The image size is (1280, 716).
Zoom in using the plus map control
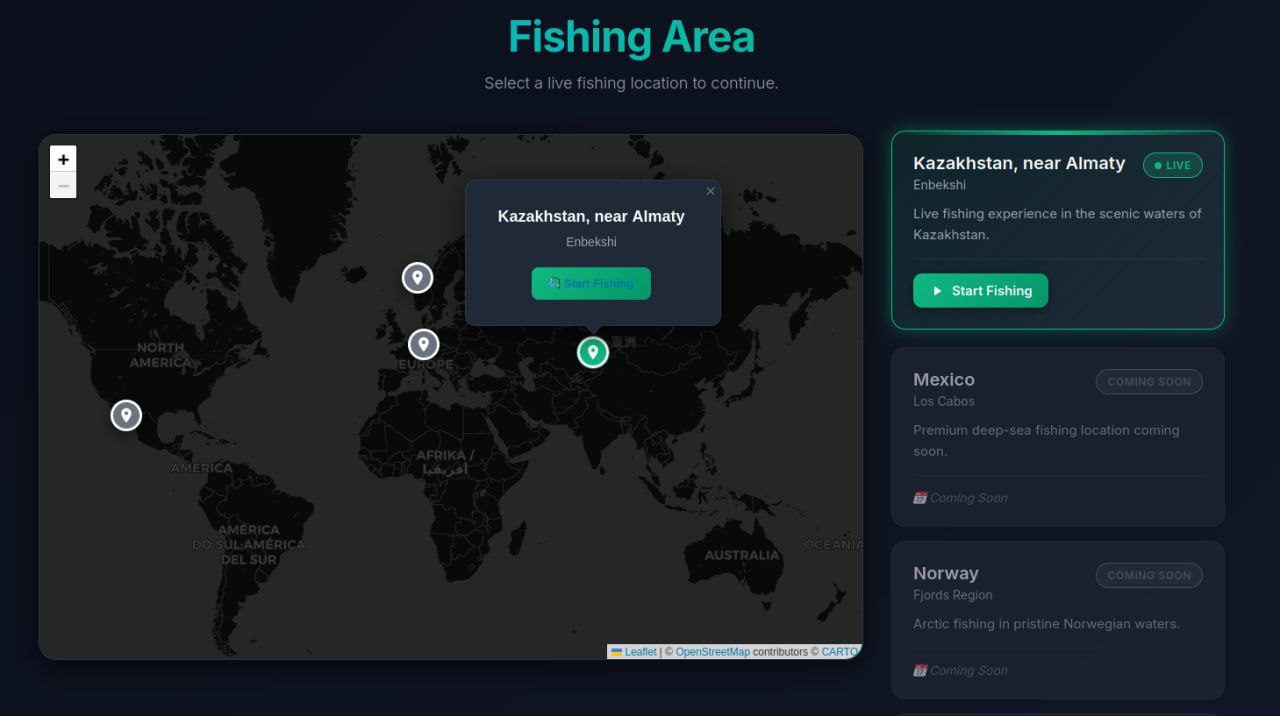tap(63, 158)
